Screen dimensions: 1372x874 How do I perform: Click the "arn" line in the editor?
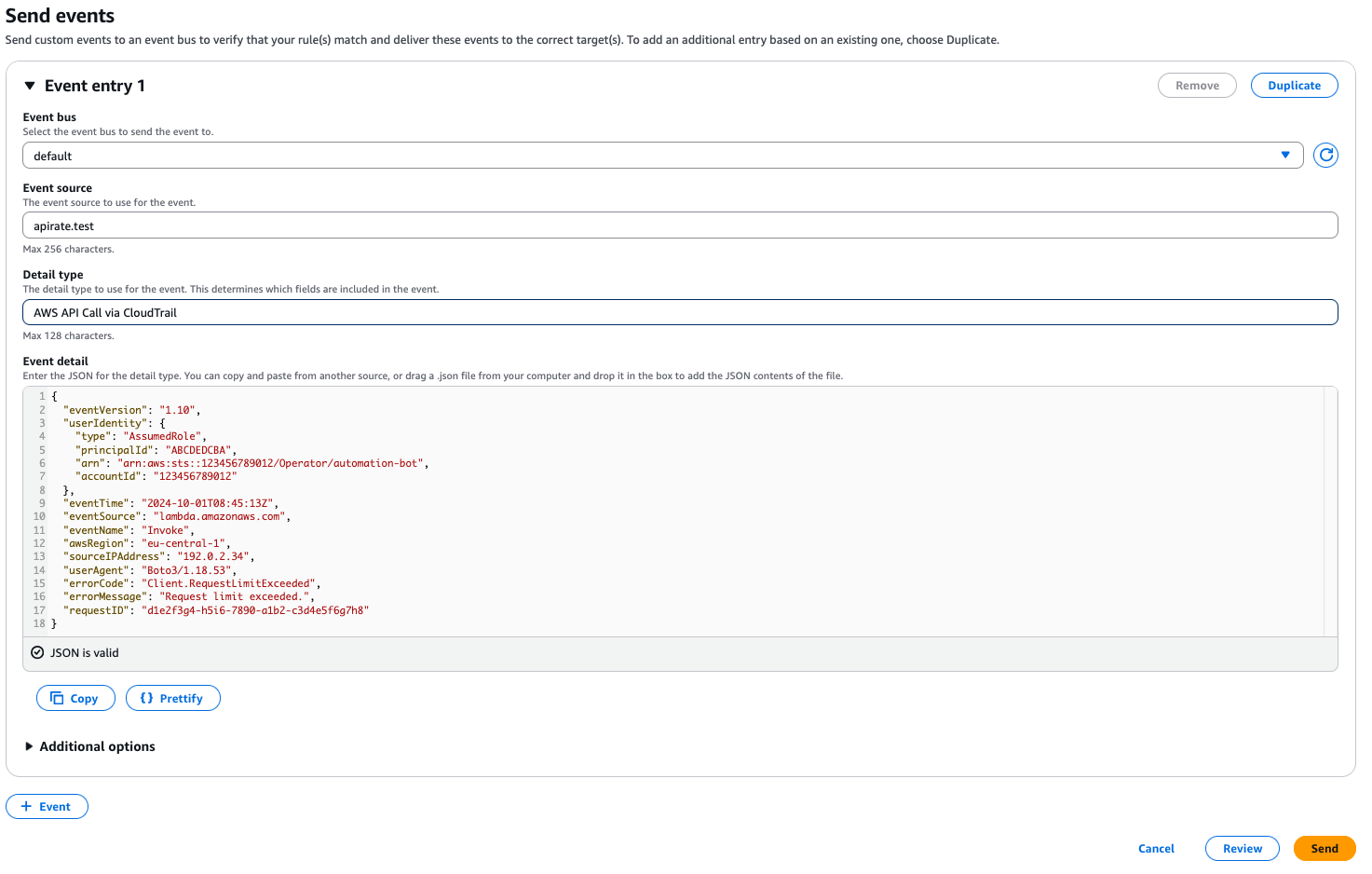click(x=251, y=463)
